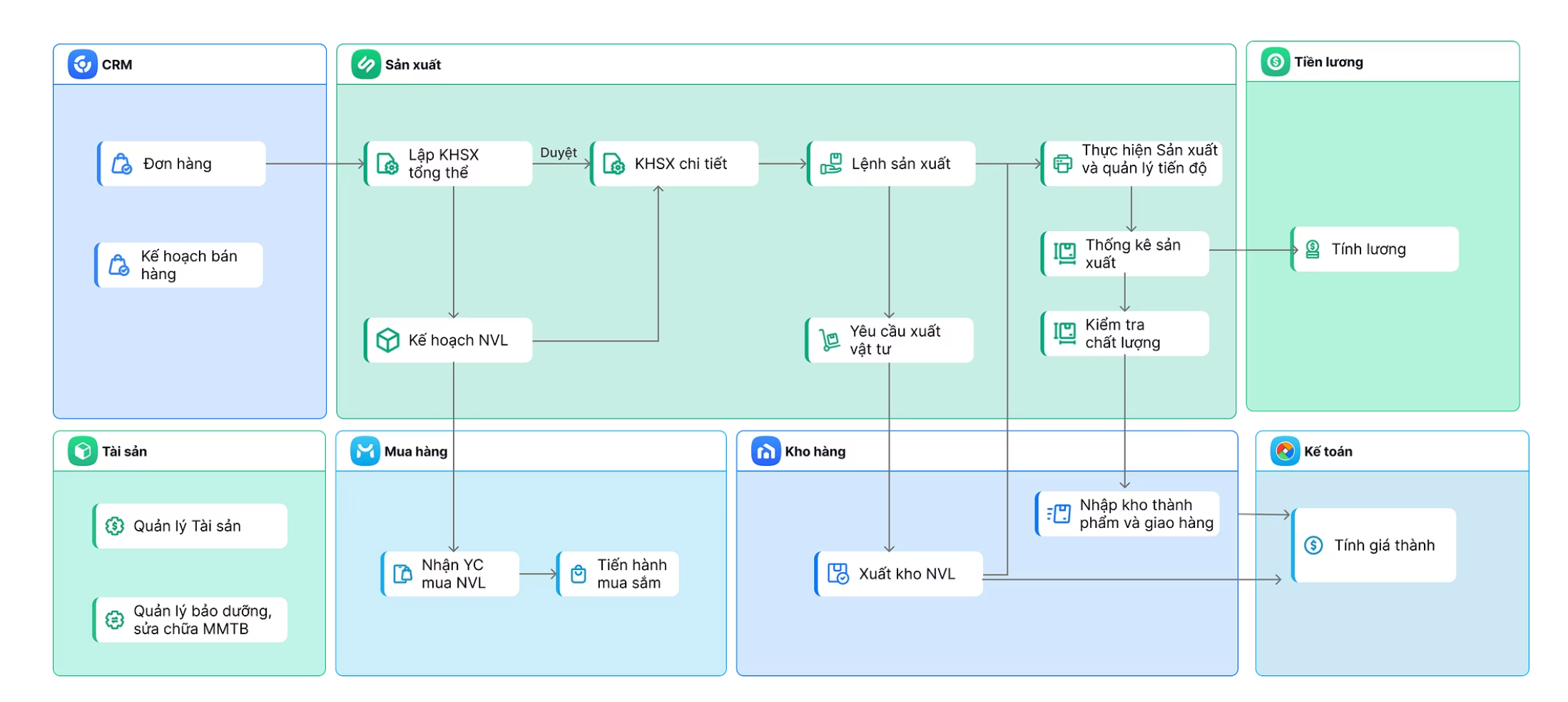The width and height of the screenshot is (1568, 702).
Task: Select Kiểm tra chất lượng node
Action: [x=1125, y=334]
